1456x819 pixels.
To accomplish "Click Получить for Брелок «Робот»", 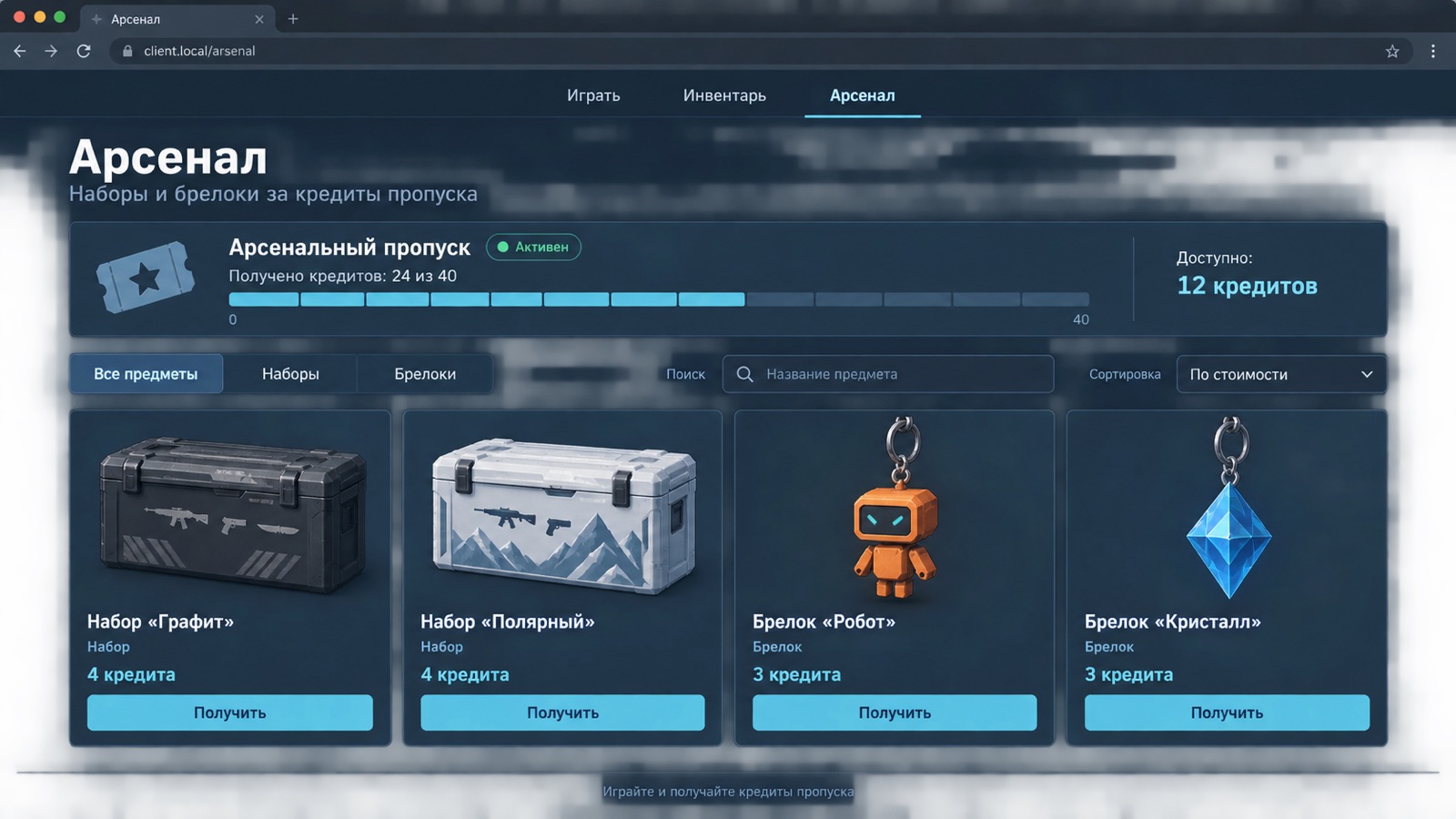I will [x=895, y=713].
